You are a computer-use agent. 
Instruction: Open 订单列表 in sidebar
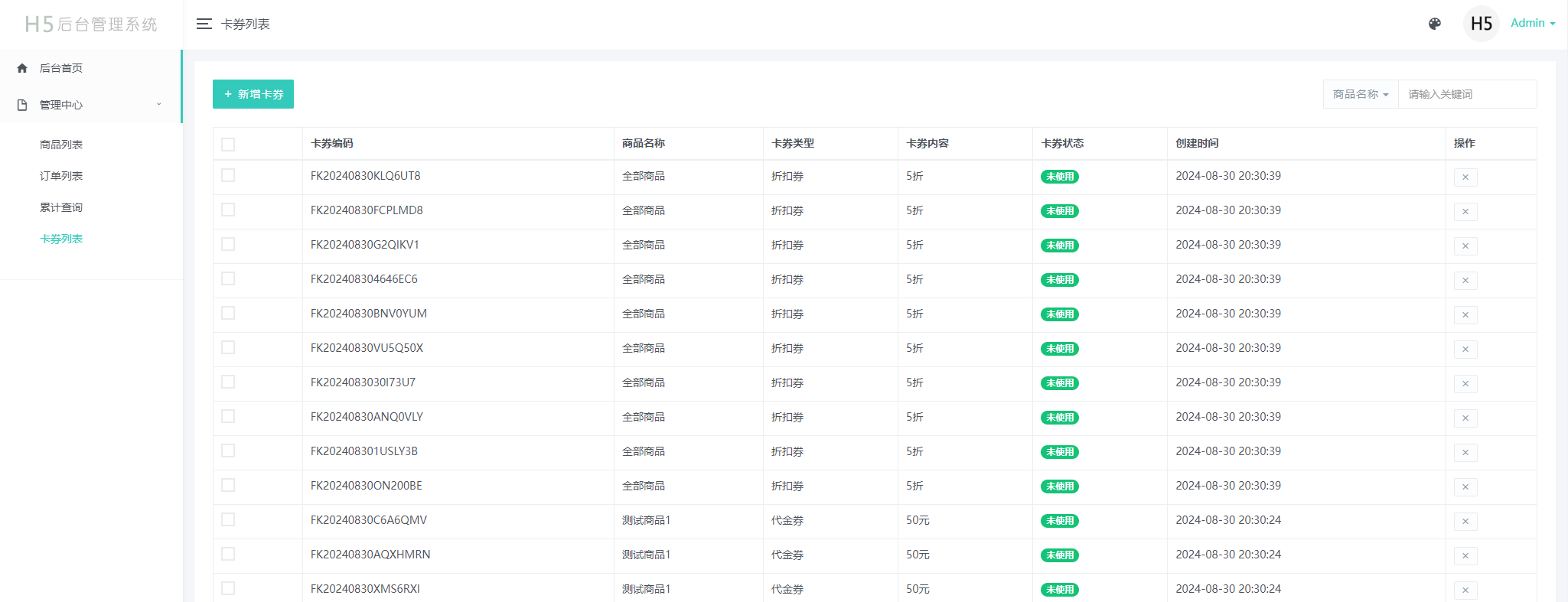tap(61, 176)
